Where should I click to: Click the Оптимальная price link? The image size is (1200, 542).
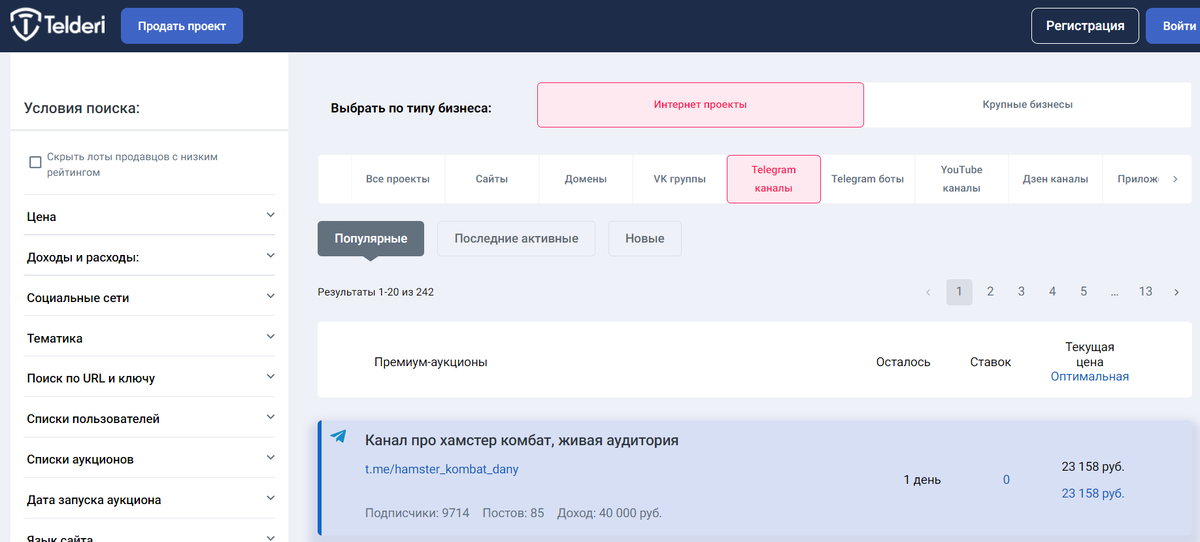[1090, 377]
